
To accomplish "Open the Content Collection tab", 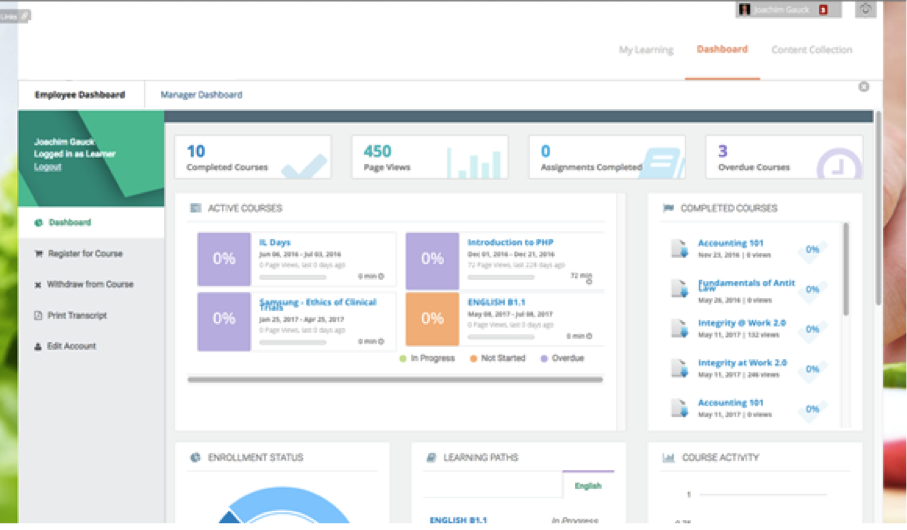I will [811, 50].
